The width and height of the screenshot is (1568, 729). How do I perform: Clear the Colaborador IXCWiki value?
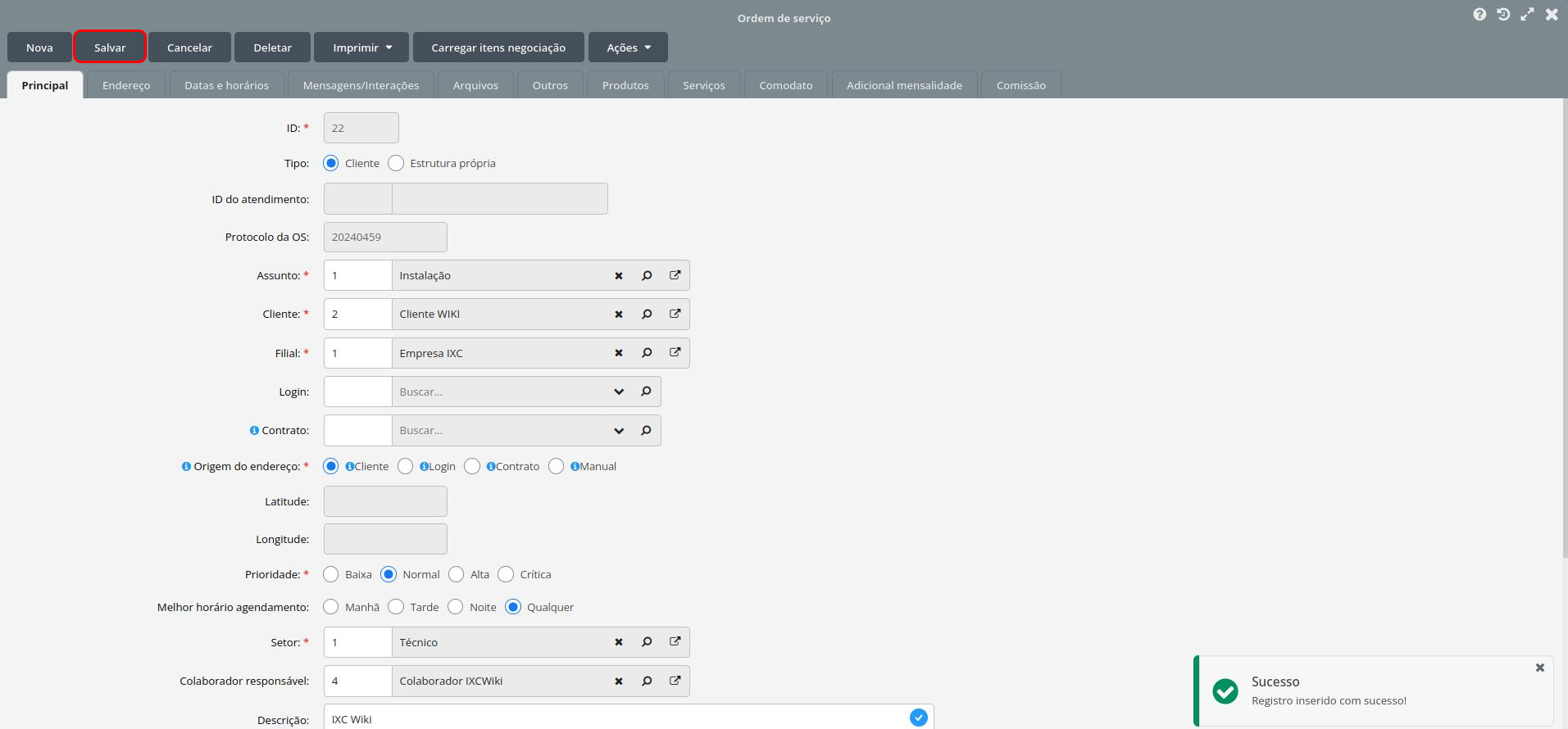tap(619, 681)
